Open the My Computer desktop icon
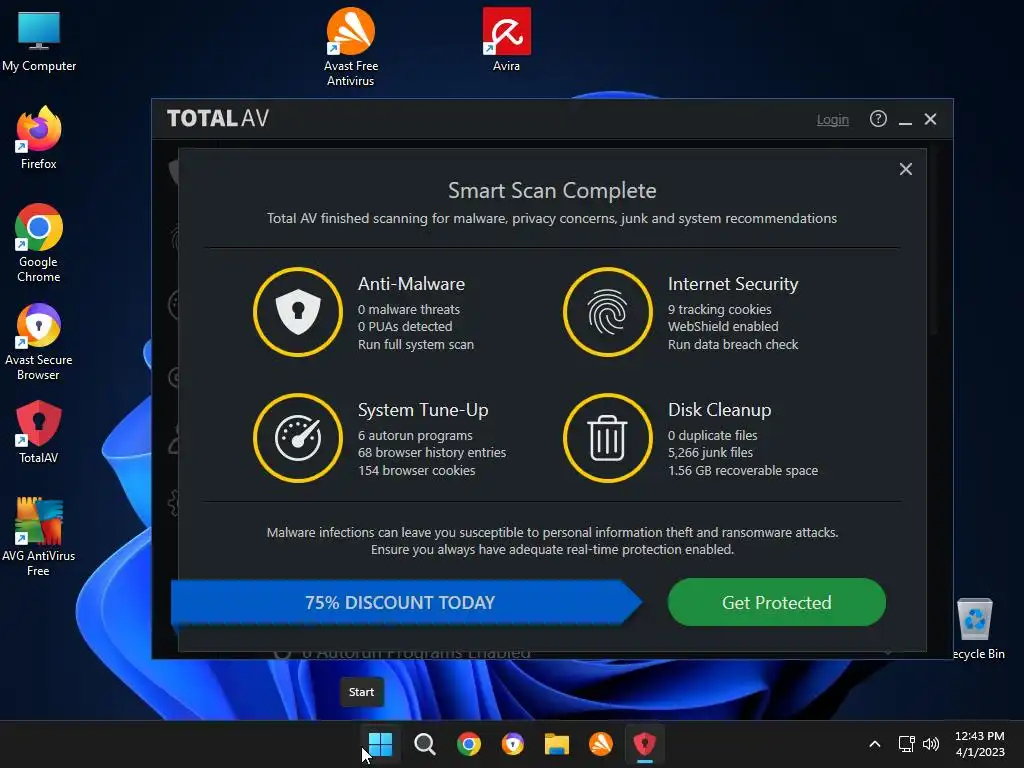 click(x=39, y=42)
